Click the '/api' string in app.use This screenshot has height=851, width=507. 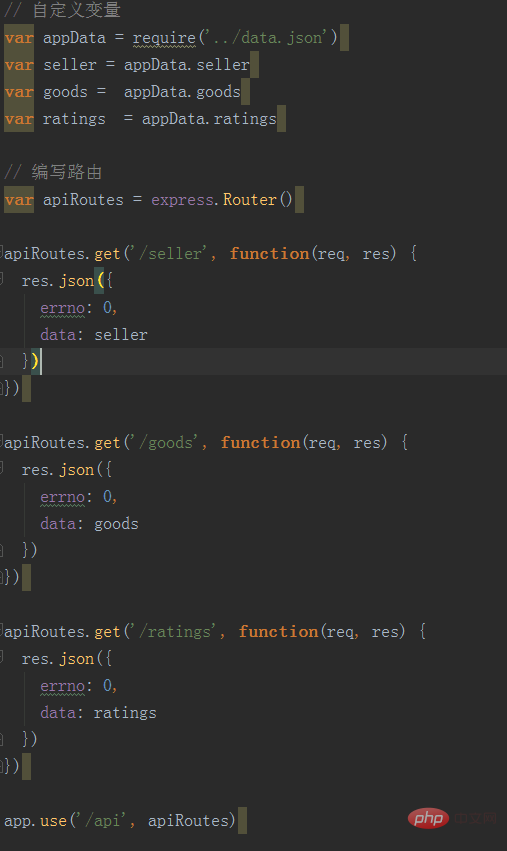(102, 821)
